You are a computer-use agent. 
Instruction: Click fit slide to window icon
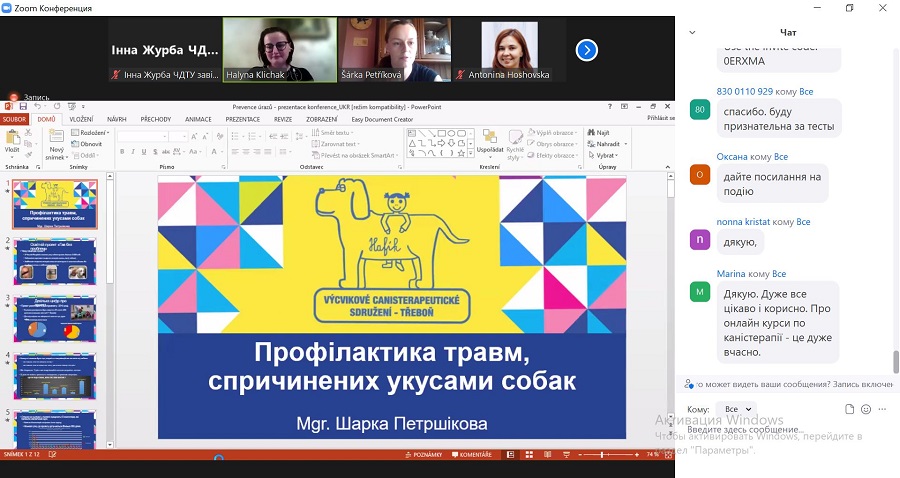pyautogui.click(x=668, y=454)
